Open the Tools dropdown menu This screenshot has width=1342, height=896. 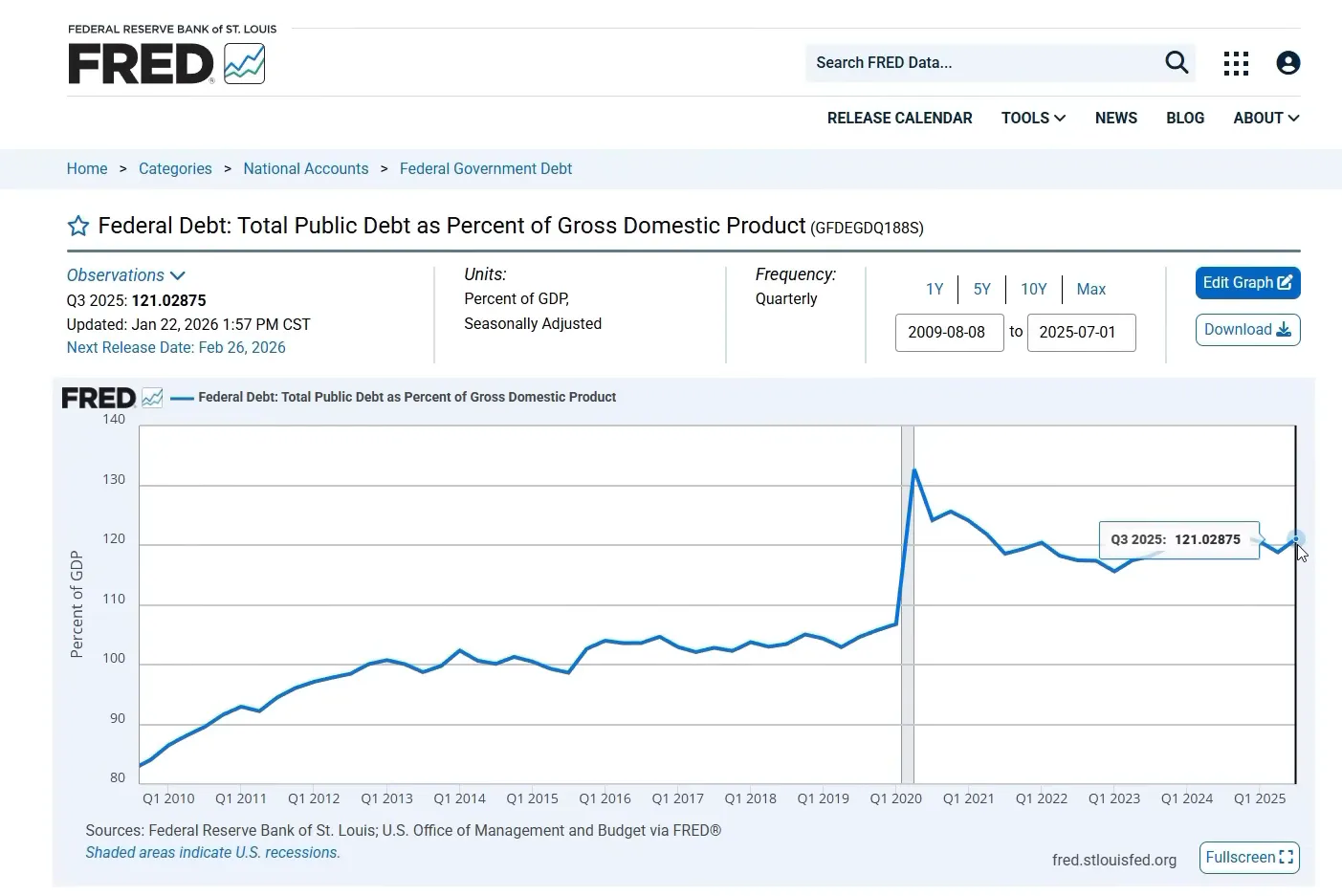[1033, 118]
